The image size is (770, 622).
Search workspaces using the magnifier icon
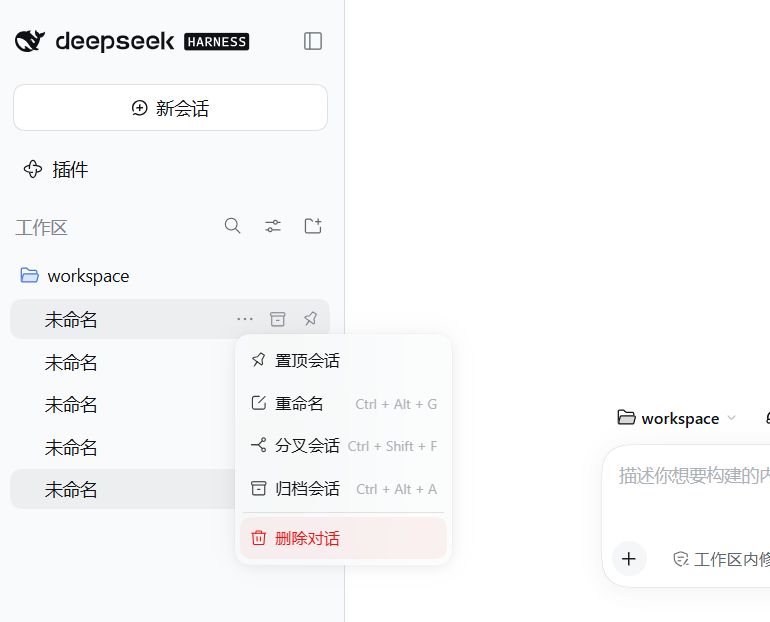point(232,226)
